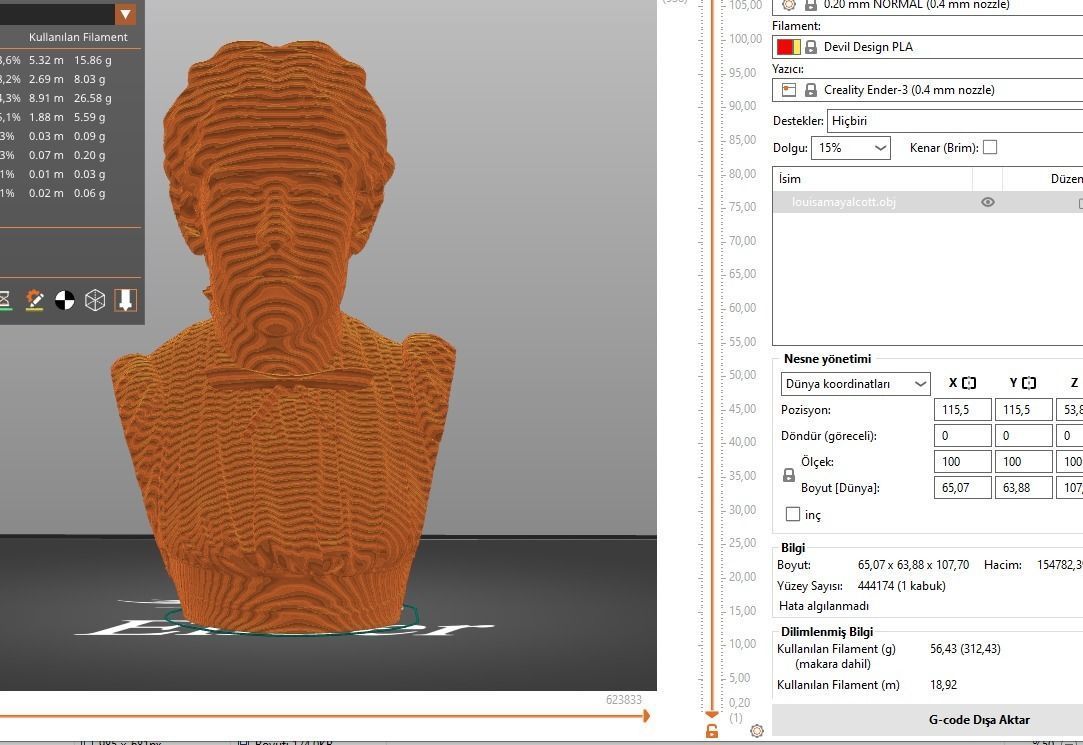Click the filament color swatch for Devil Design PLA

point(788,47)
